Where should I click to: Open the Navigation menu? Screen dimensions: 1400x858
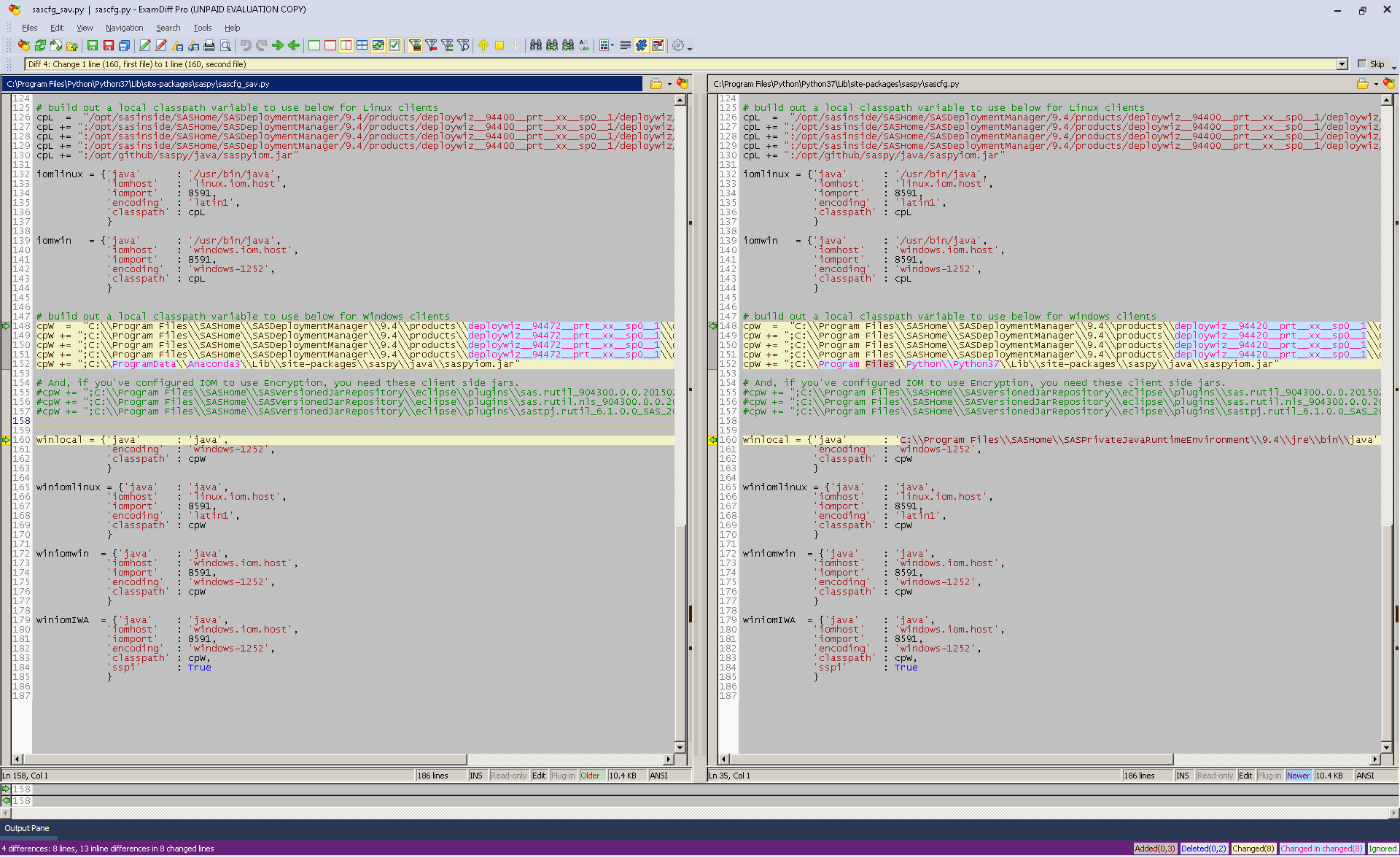click(x=124, y=28)
